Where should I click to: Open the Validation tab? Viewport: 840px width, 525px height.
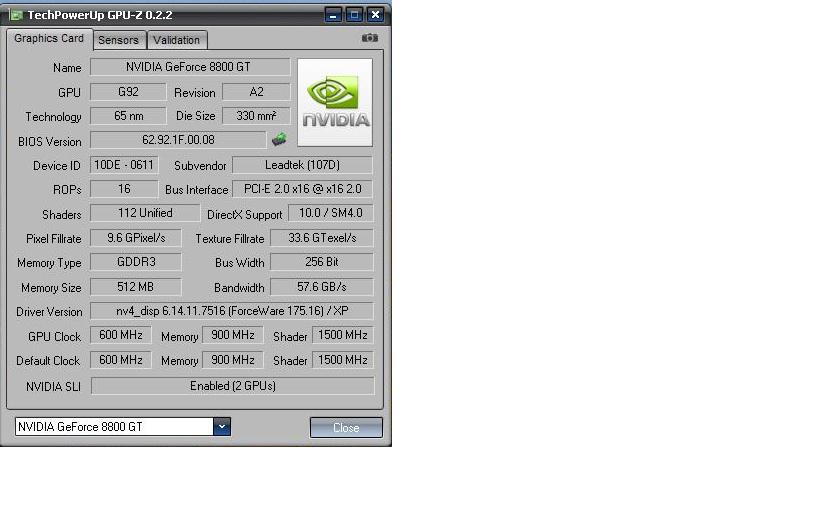tap(177, 40)
